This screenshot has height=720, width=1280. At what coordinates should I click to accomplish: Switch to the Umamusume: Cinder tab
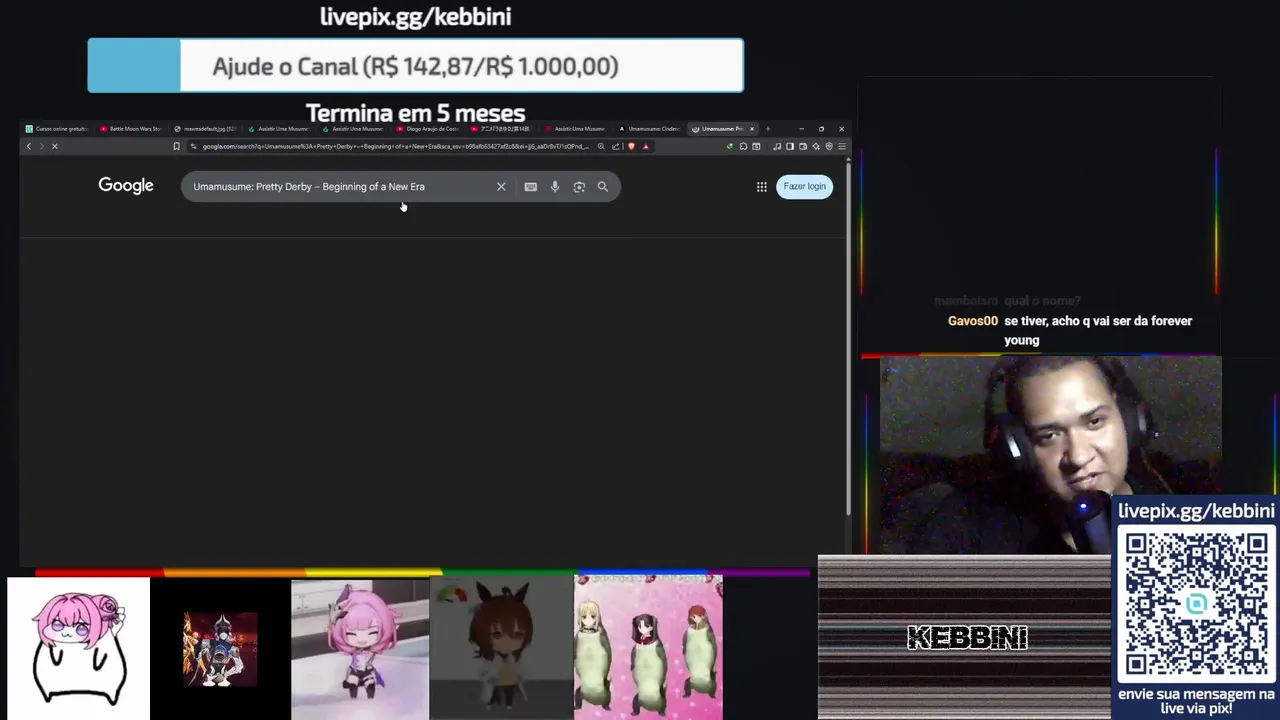pyautogui.click(x=650, y=129)
